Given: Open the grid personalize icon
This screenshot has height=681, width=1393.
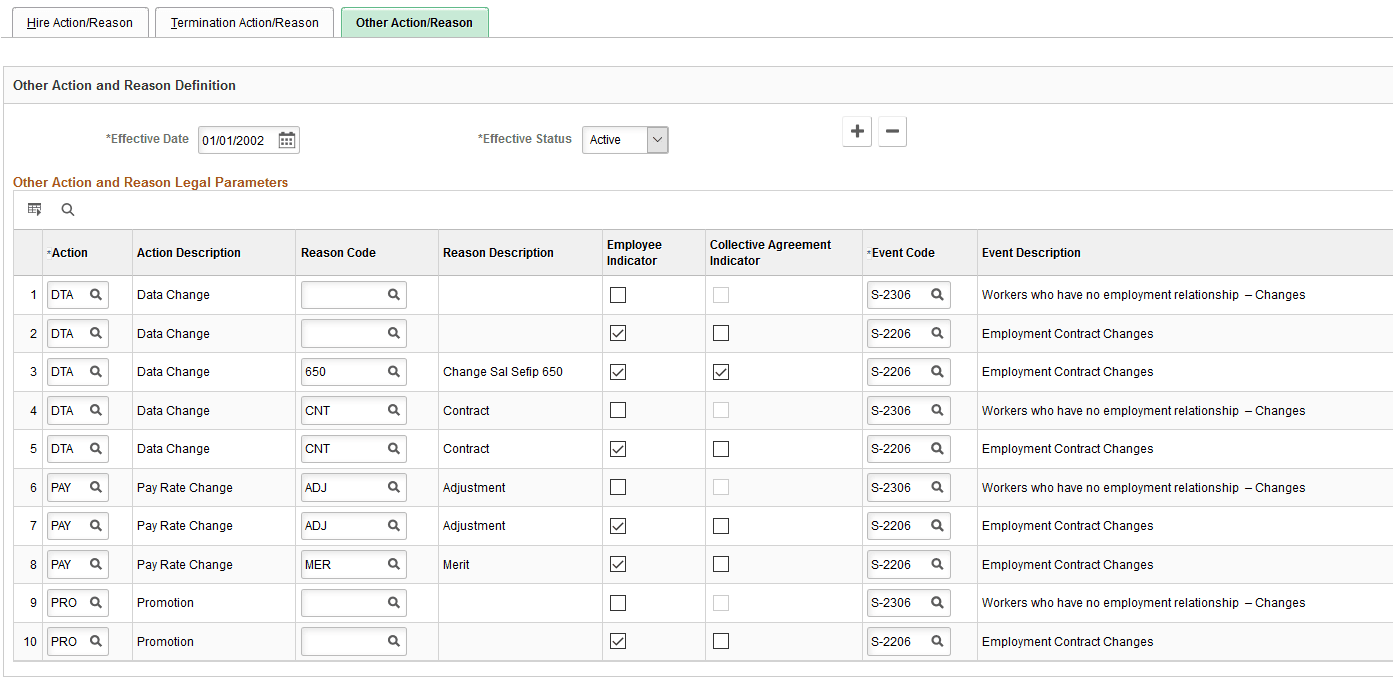Looking at the screenshot, I should point(35,210).
